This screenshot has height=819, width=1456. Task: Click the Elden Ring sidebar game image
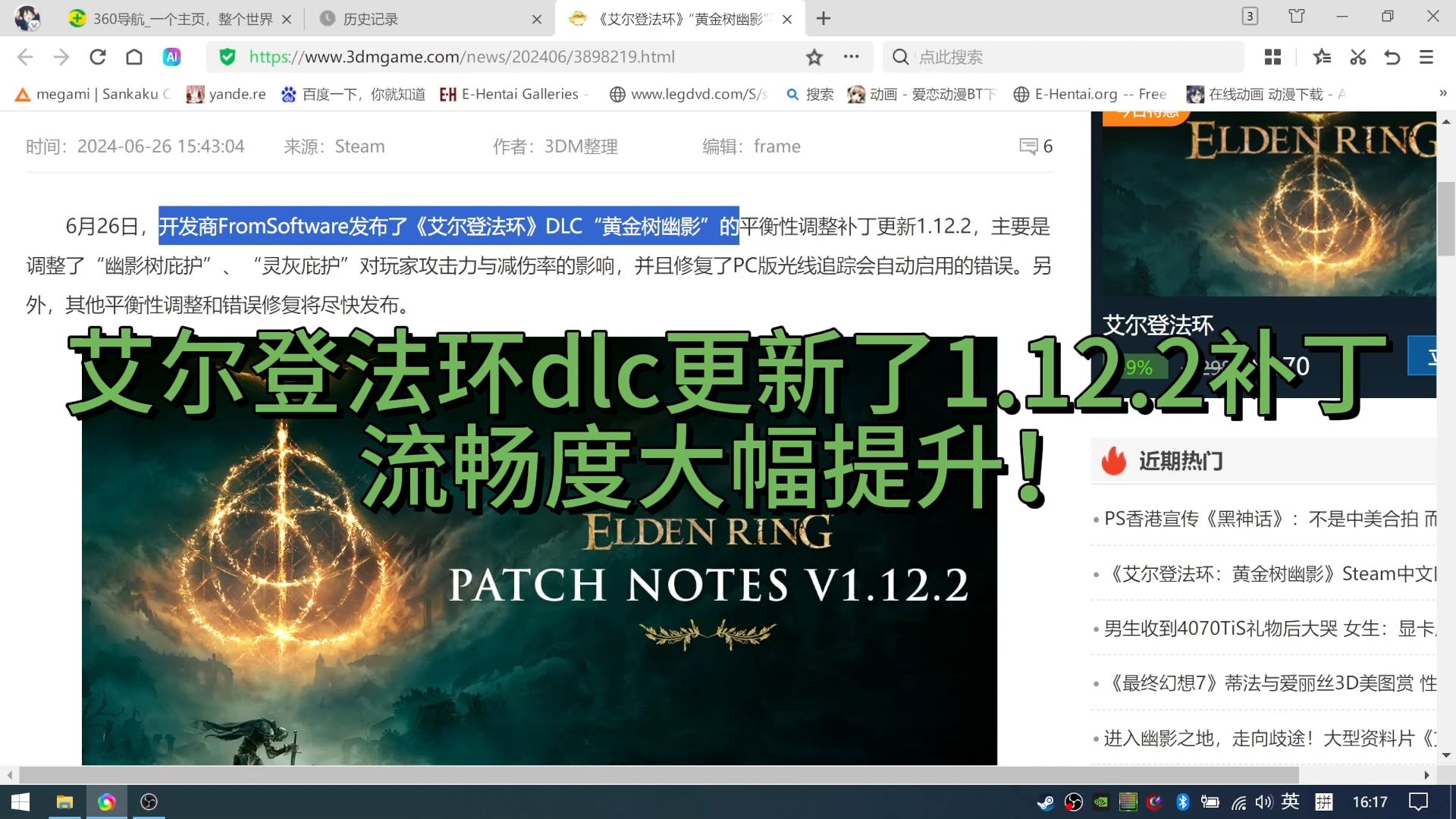point(1269,205)
